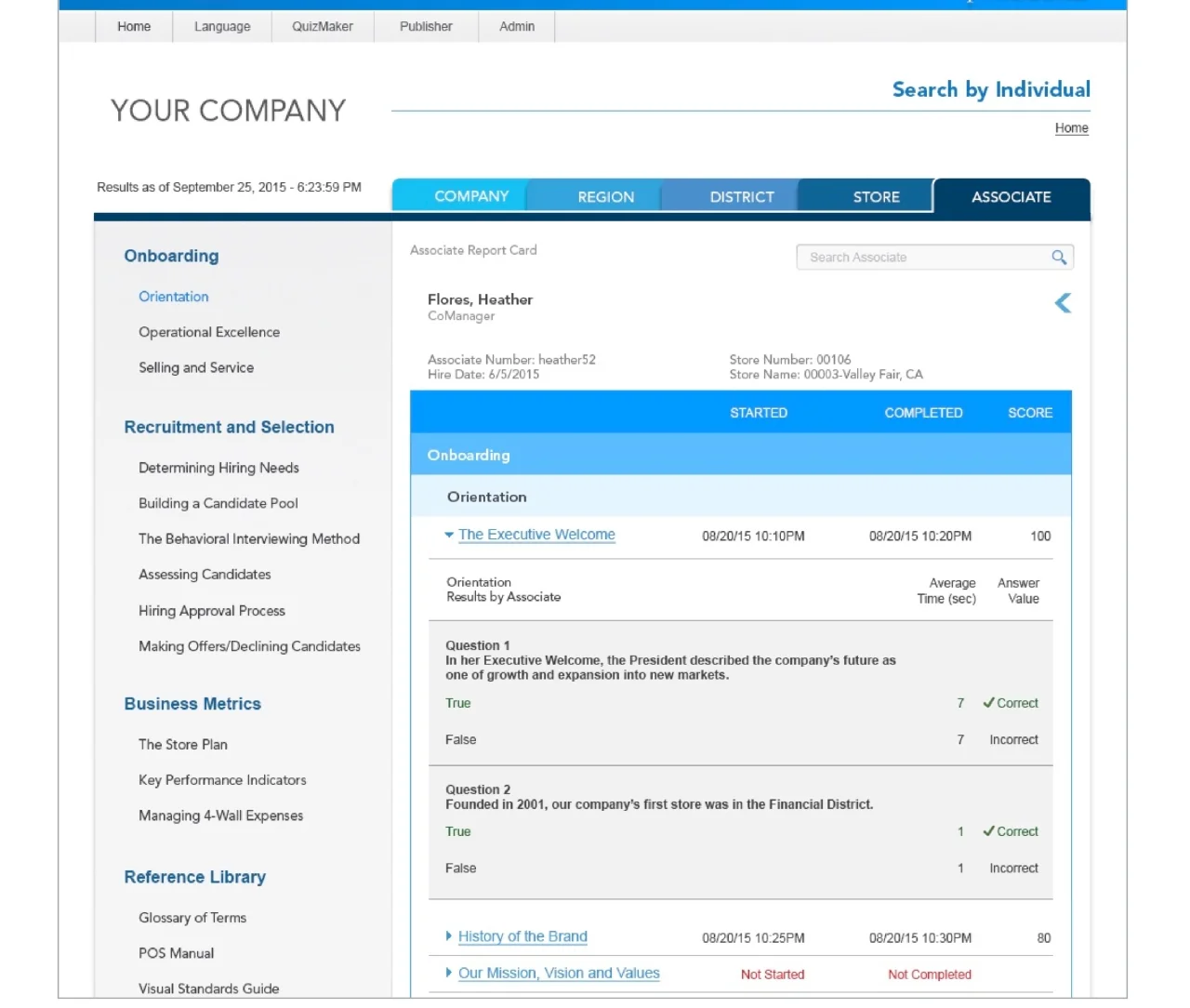Screen dimensions: 1190x1008
Task: Open History of the Brand link
Action: point(522,936)
